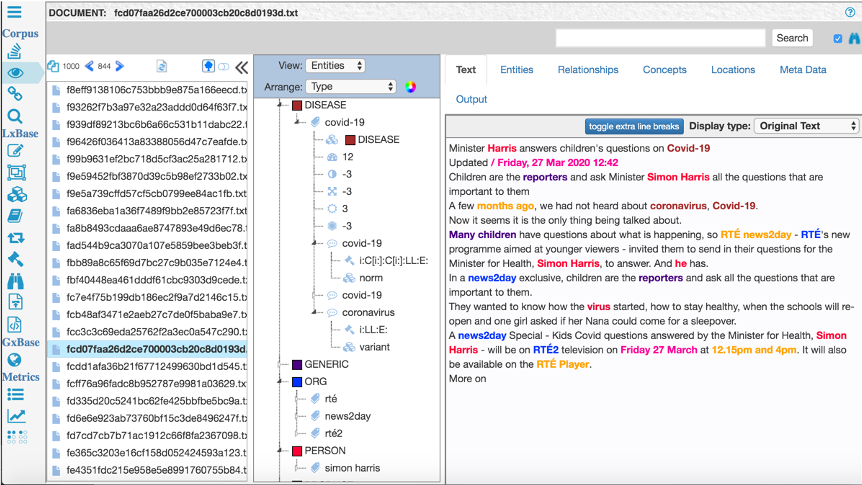Image resolution: width=862 pixels, height=485 pixels.
Task: Switch to the Entities tab
Action: tap(517, 70)
